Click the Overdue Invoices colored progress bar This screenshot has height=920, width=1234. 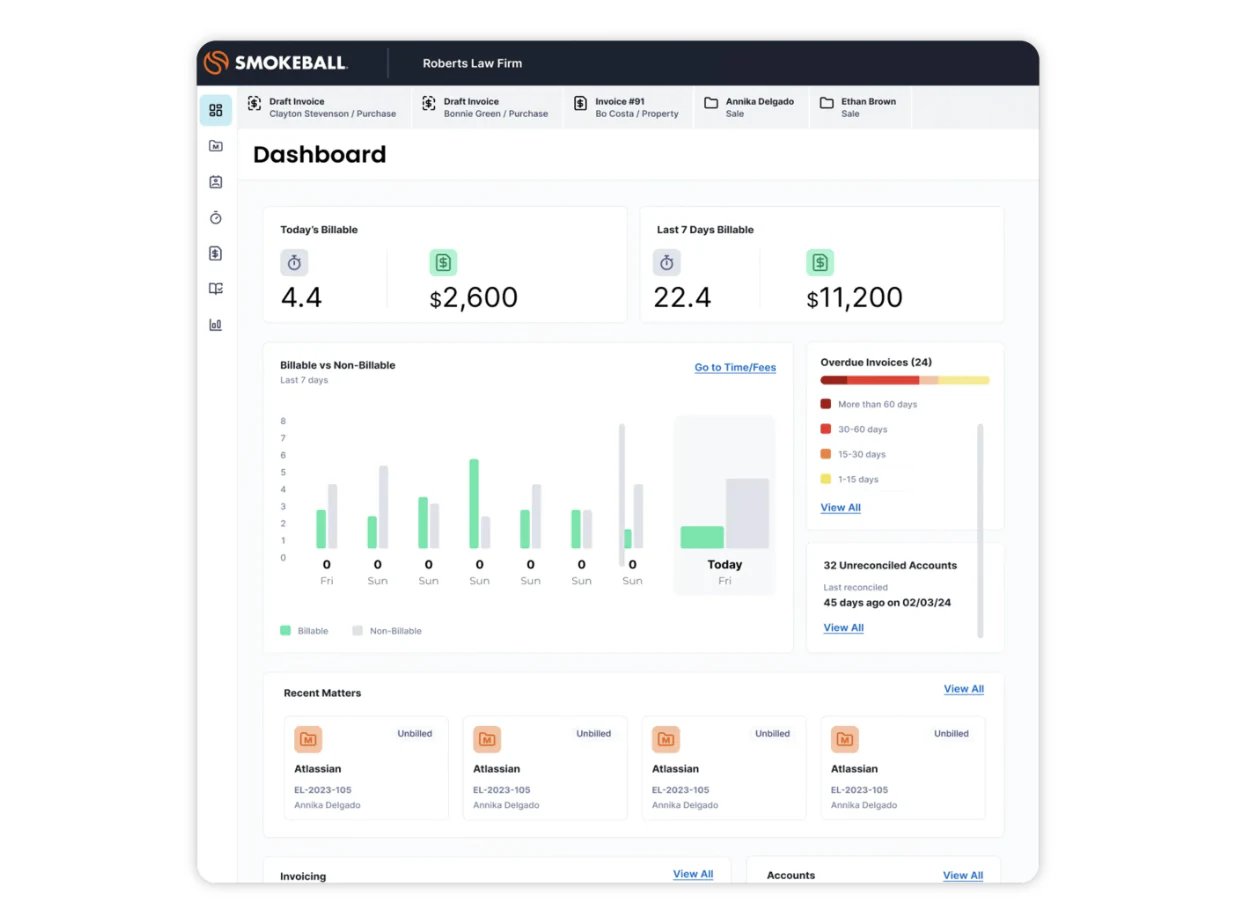(x=905, y=380)
